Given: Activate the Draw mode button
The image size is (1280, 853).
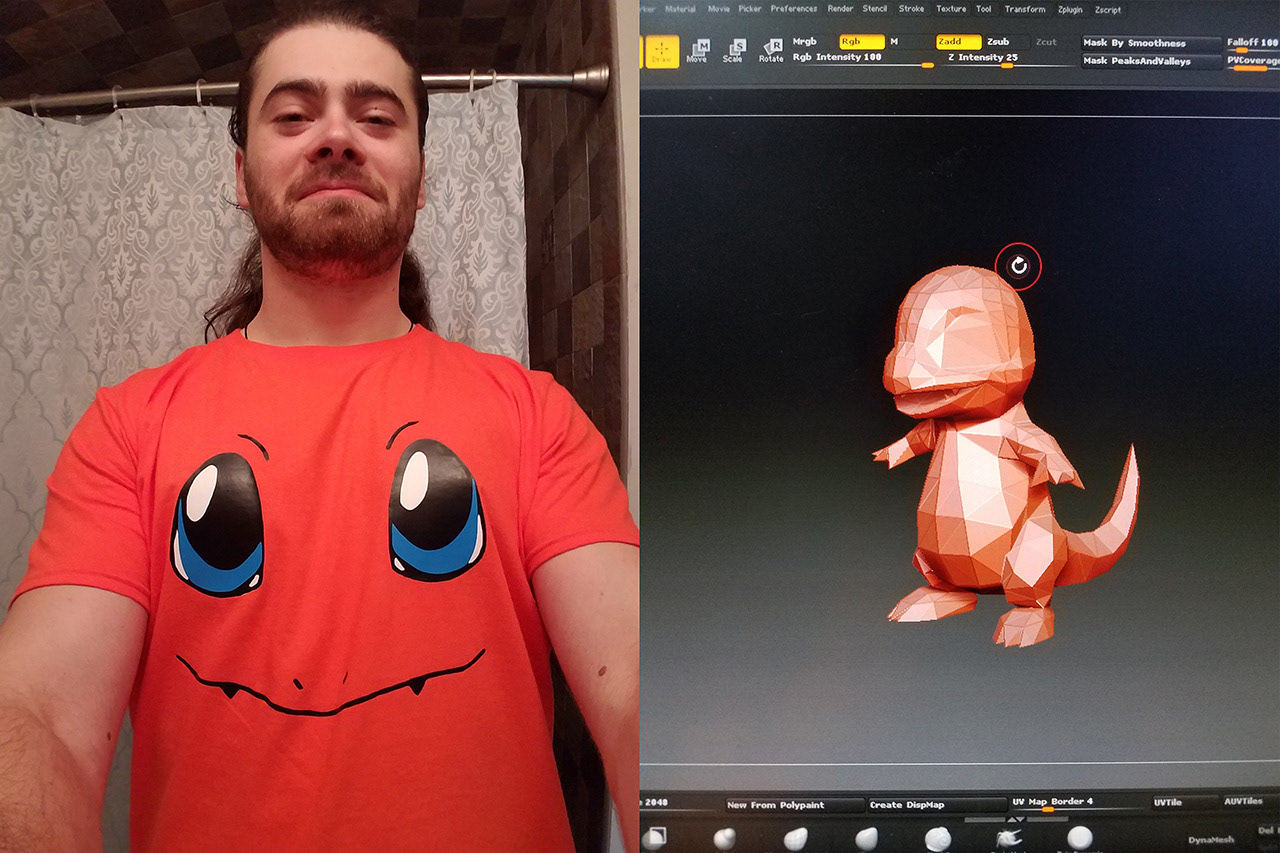Looking at the screenshot, I should (661, 52).
